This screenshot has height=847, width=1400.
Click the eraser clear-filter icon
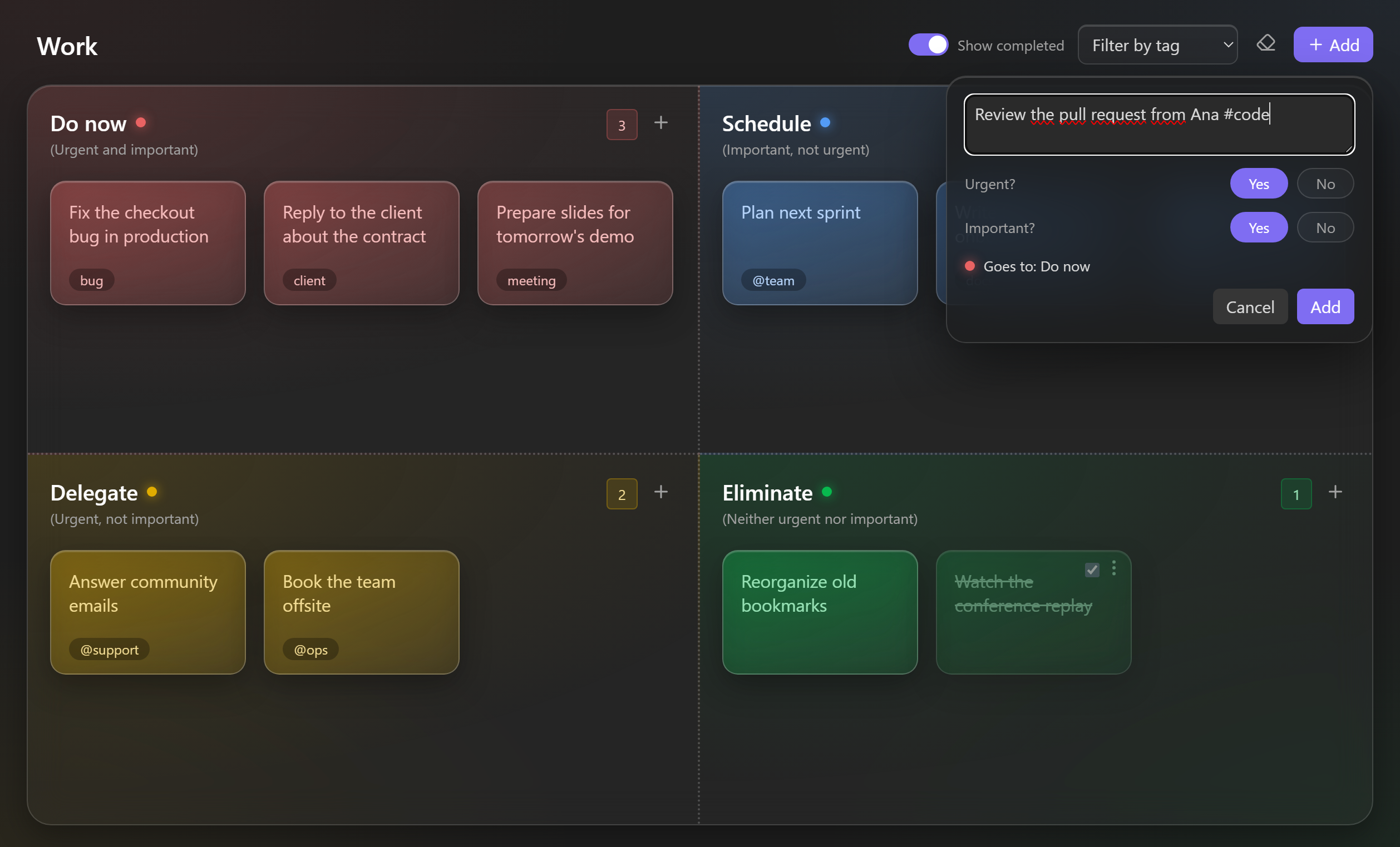coord(1265,44)
